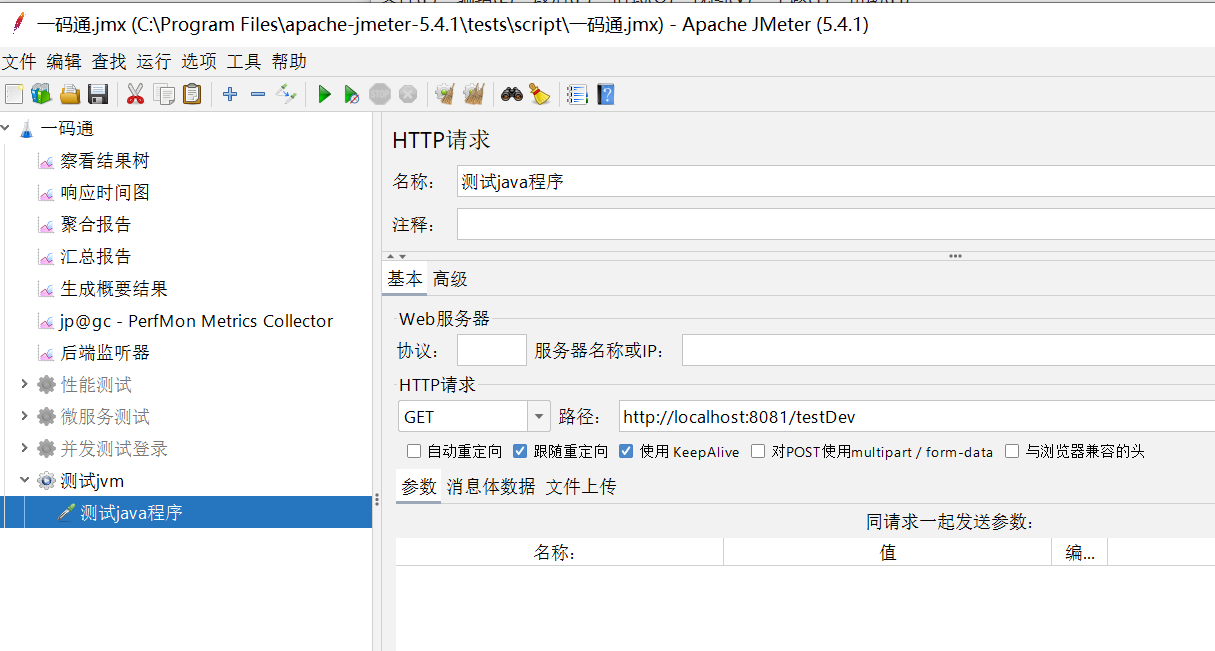This screenshot has height=651, width=1215.
Task: Select 聚合报告 in the tree
Action: 96,225
